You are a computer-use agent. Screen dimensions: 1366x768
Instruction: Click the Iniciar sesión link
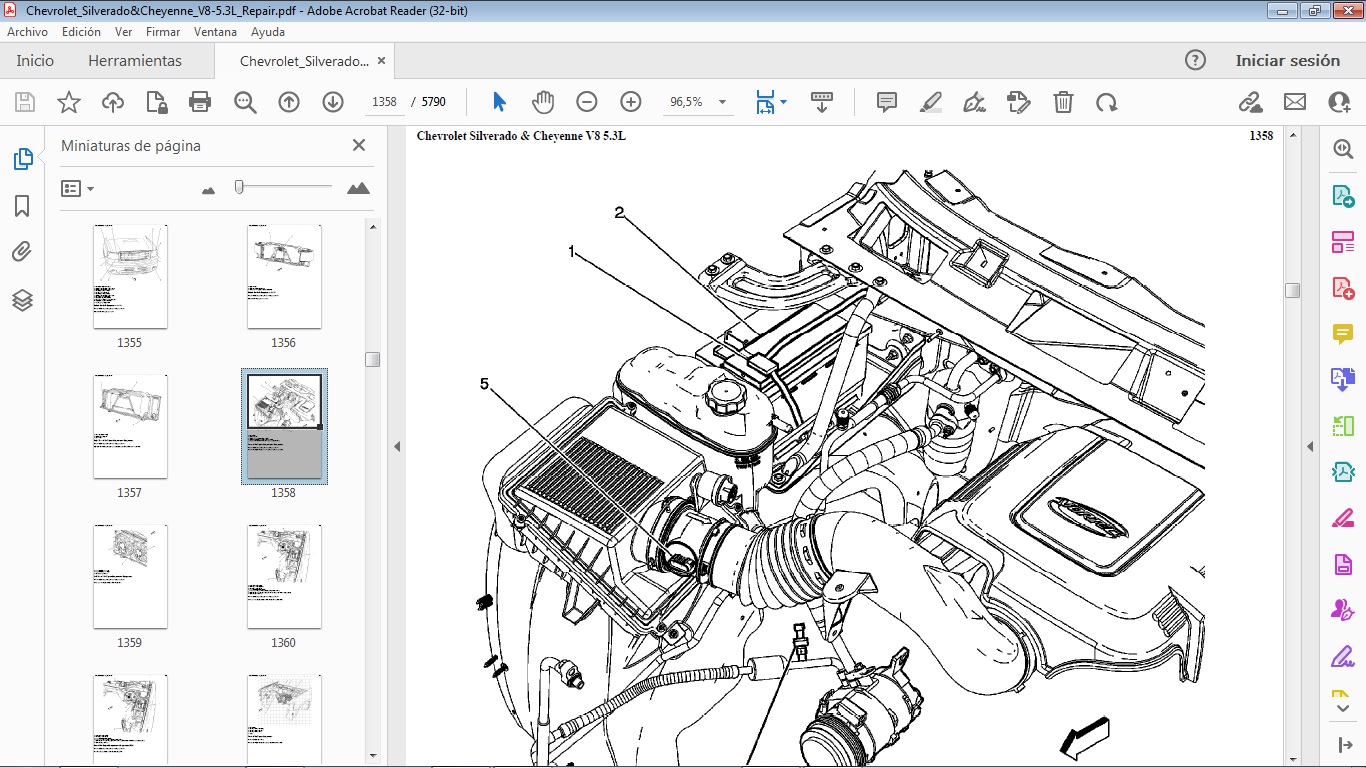point(1288,61)
